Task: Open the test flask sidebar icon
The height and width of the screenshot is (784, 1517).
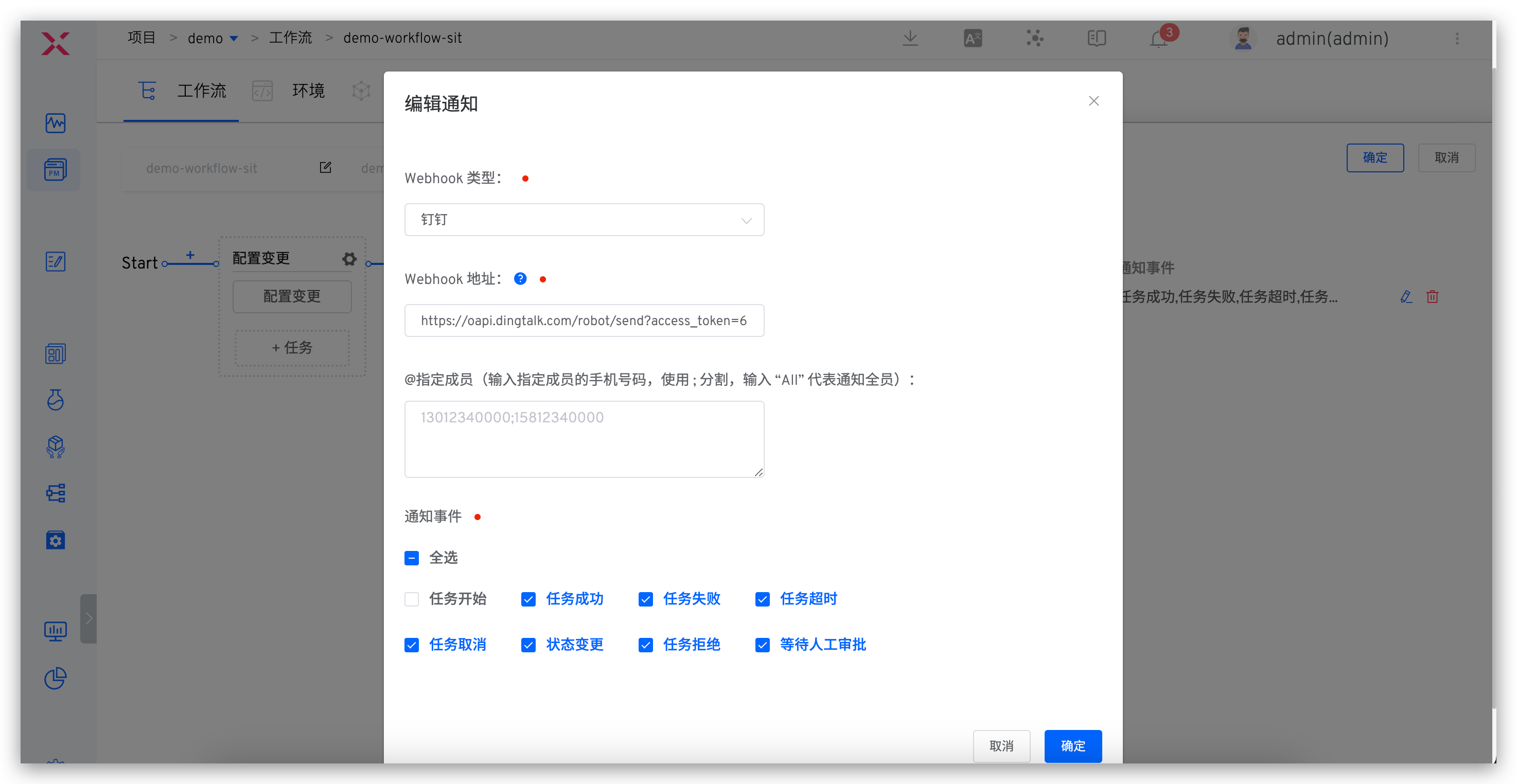Action: (x=56, y=400)
